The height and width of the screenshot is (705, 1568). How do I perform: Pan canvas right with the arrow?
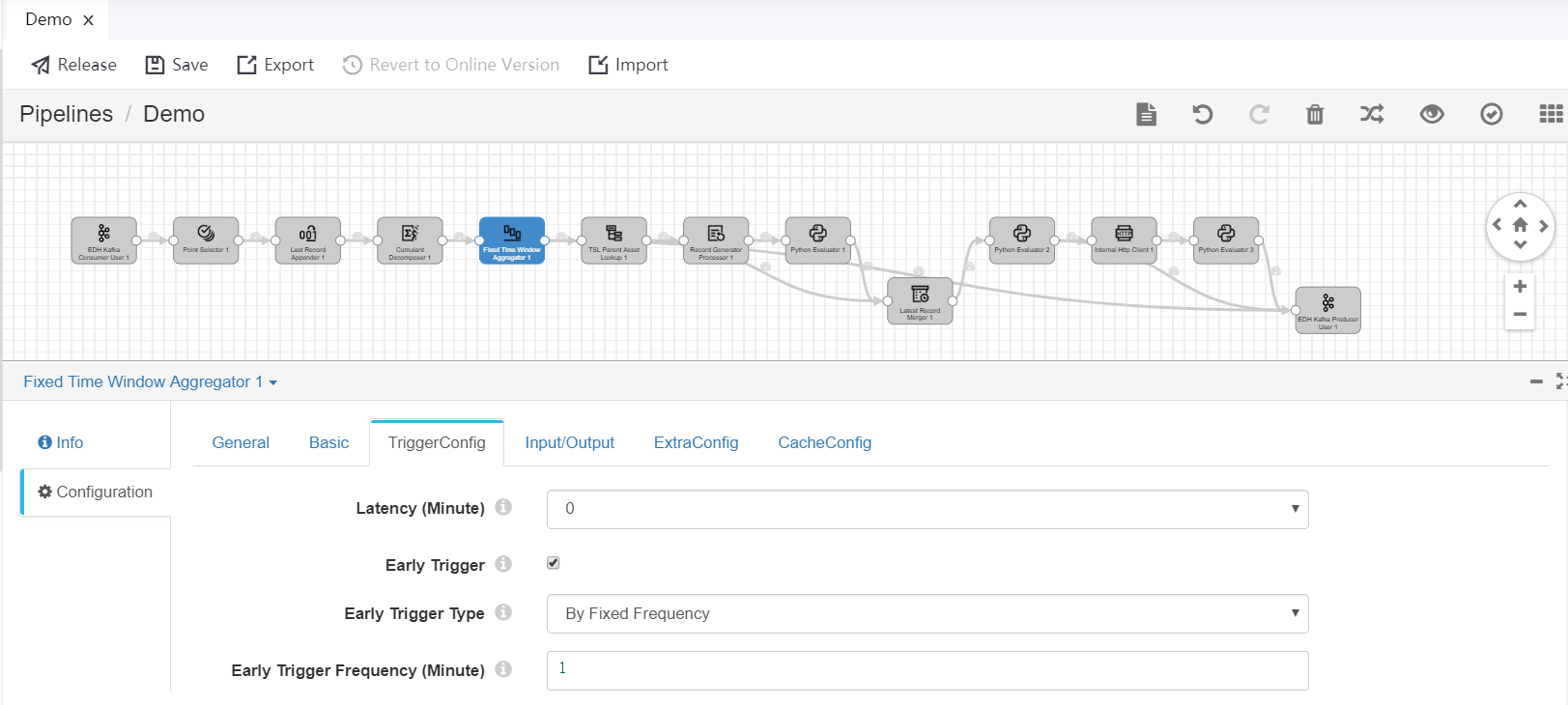coord(1544,225)
